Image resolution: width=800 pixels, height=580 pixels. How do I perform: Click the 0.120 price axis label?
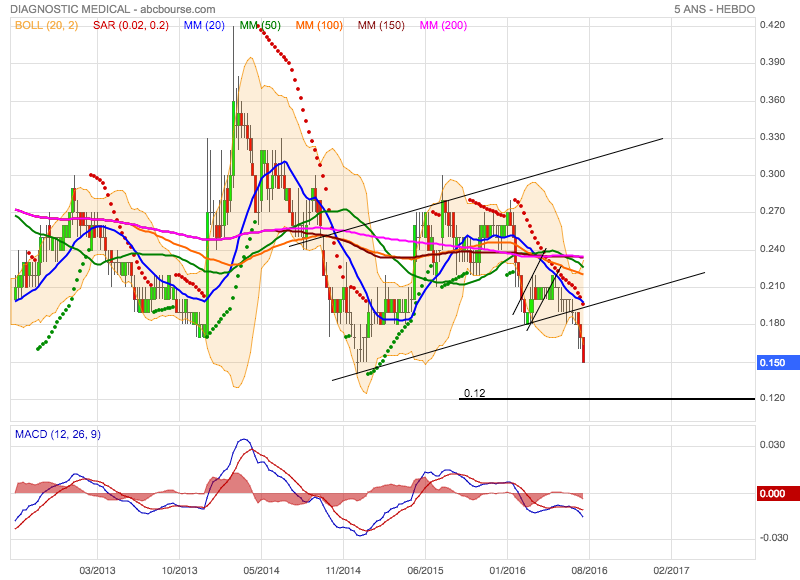click(772, 398)
